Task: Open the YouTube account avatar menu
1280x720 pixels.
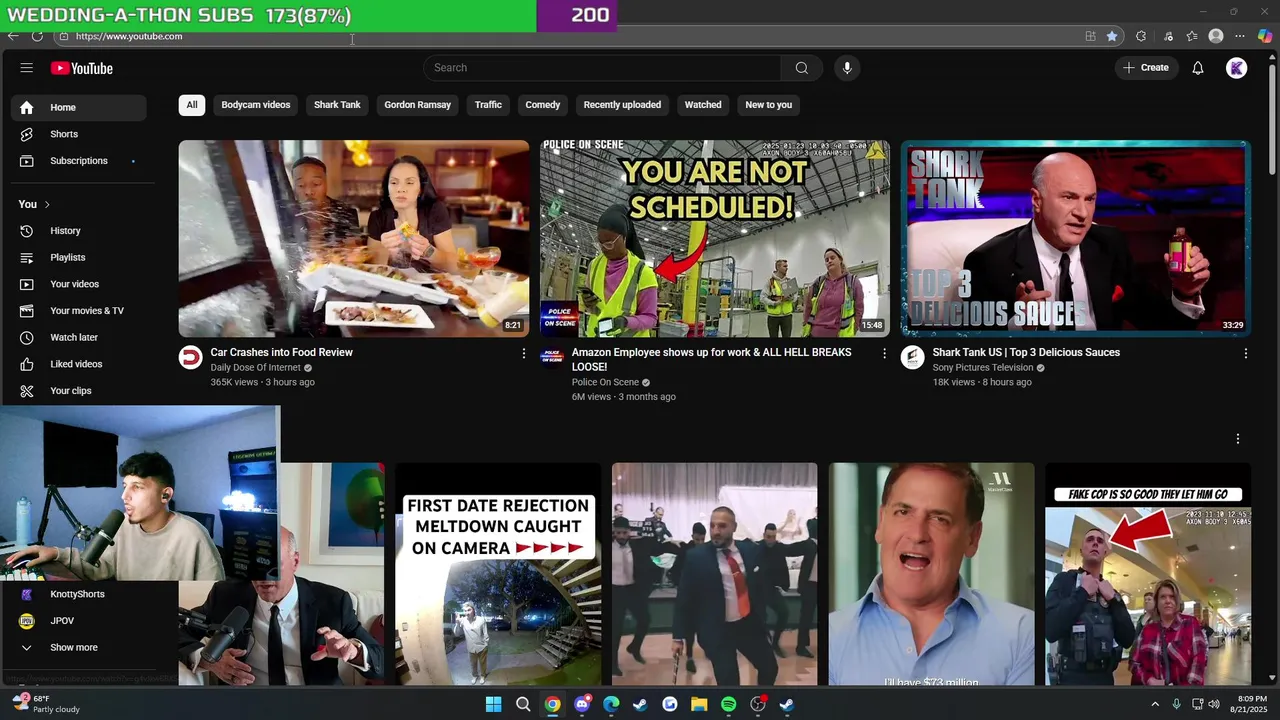Action: click(x=1237, y=68)
